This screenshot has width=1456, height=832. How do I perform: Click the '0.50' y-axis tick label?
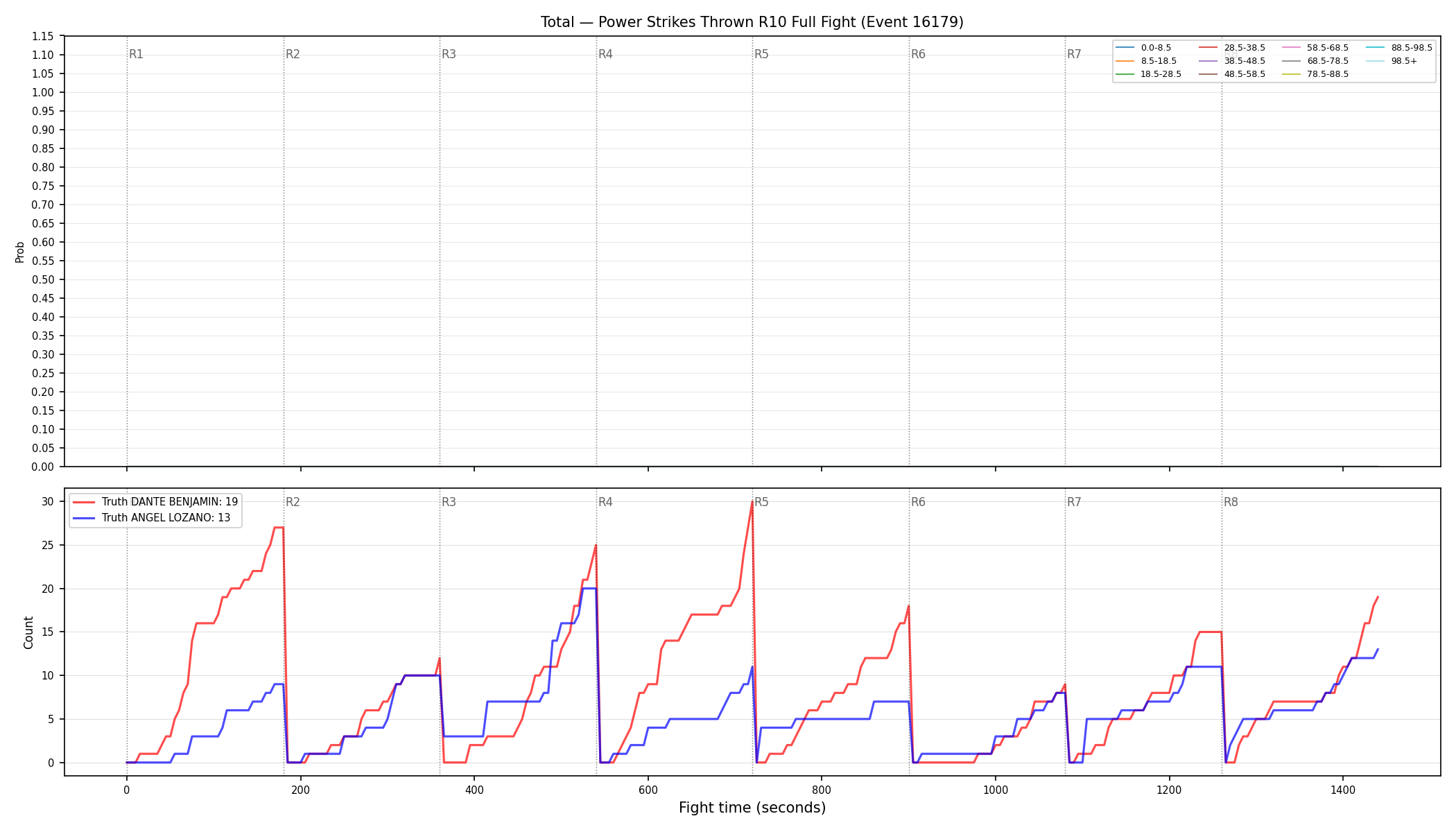click(43, 280)
